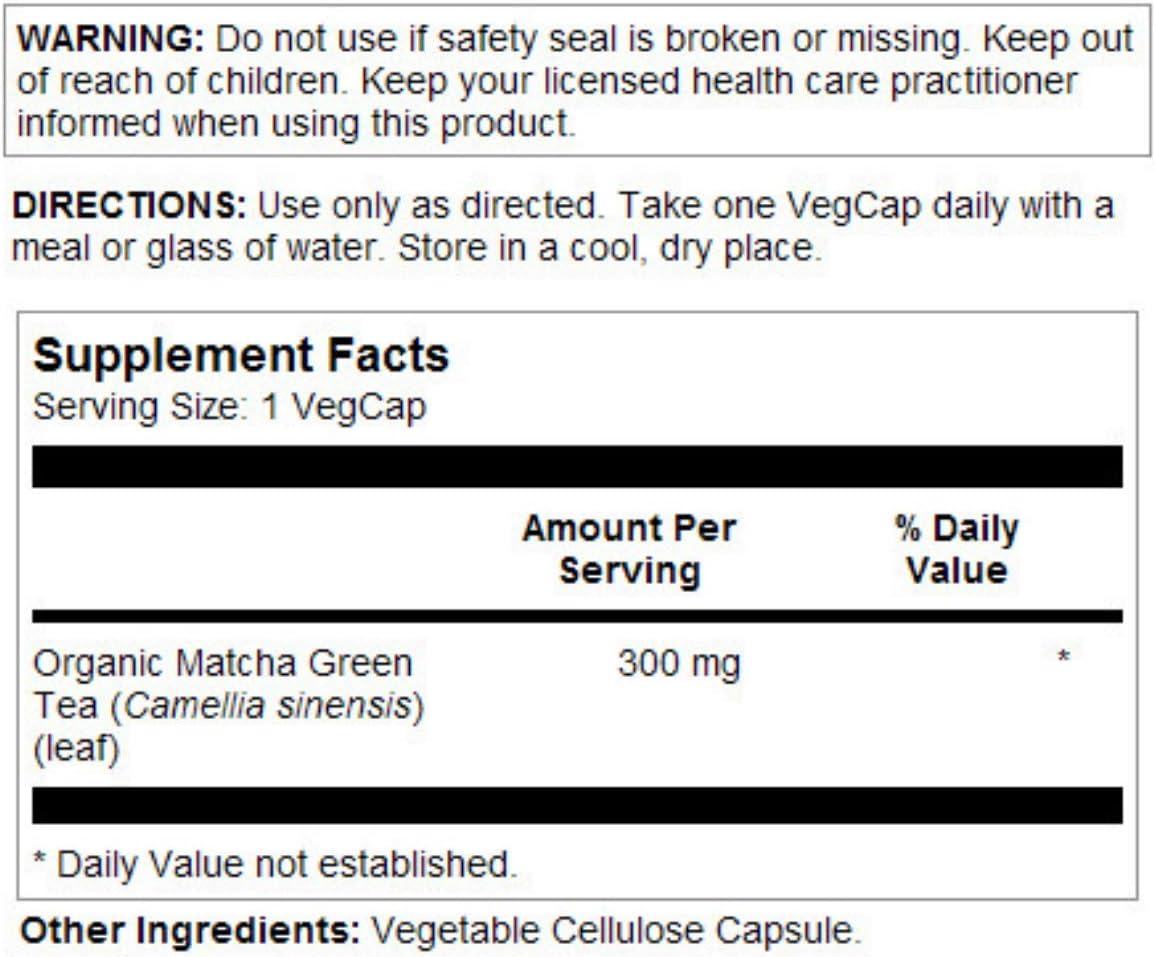Screen dimensions: 1155x957
Task: Click the bold Other Ingredients label
Action: coord(190,932)
